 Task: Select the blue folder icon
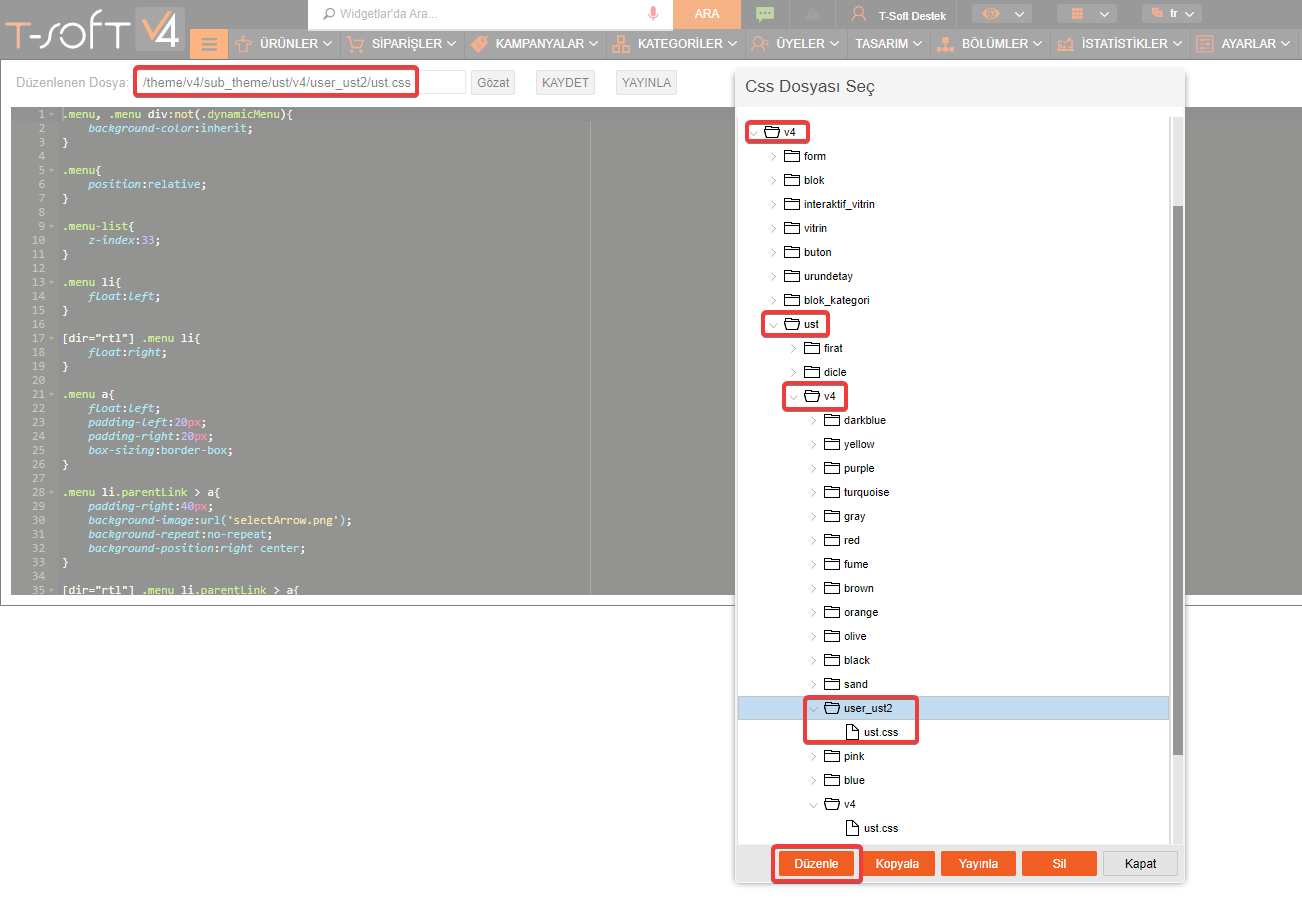click(x=832, y=780)
